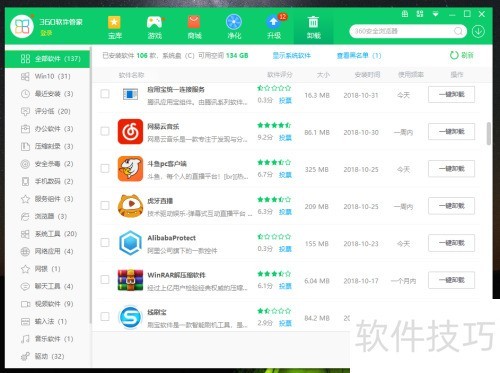
Task: Sort by 软件评分 column header
Action: pyautogui.click(x=280, y=75)
